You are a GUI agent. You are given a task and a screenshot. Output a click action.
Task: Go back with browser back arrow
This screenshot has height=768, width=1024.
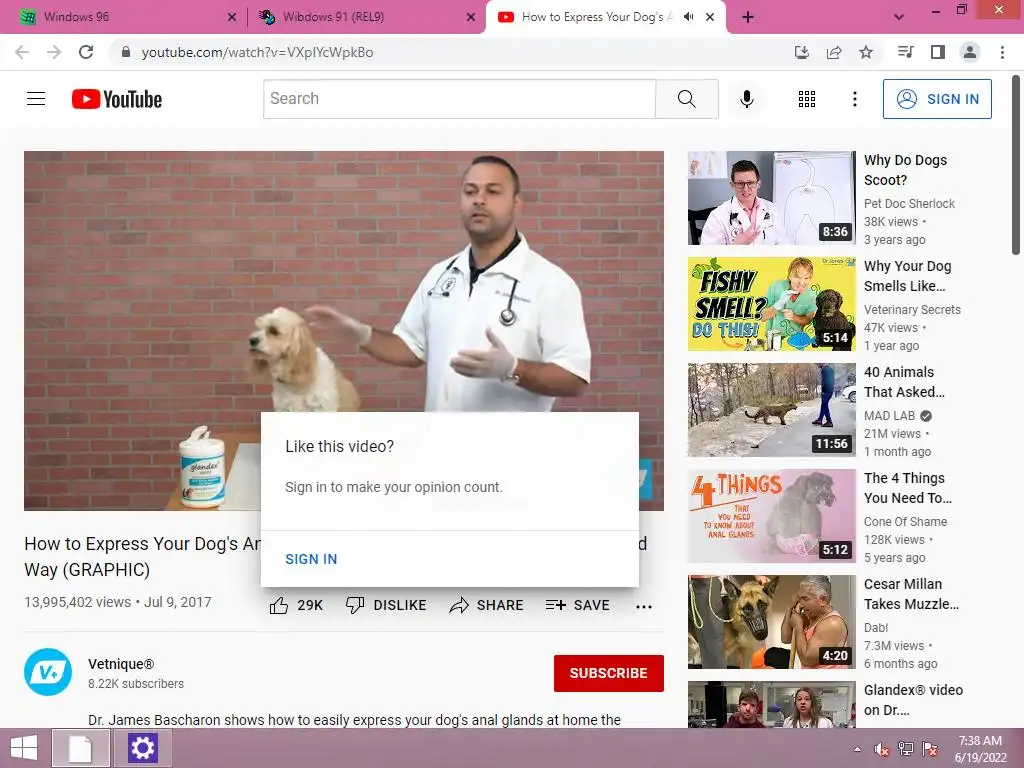pos(22,52)
